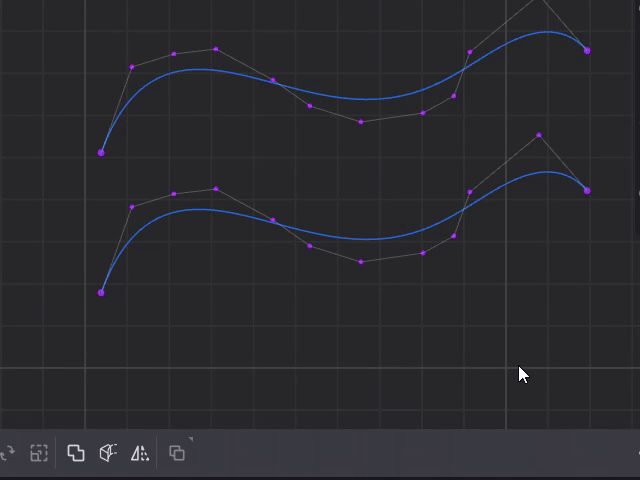Pick the upper curve's right endpoint
This screenshot has height=480, width=640.
[587, 51]
